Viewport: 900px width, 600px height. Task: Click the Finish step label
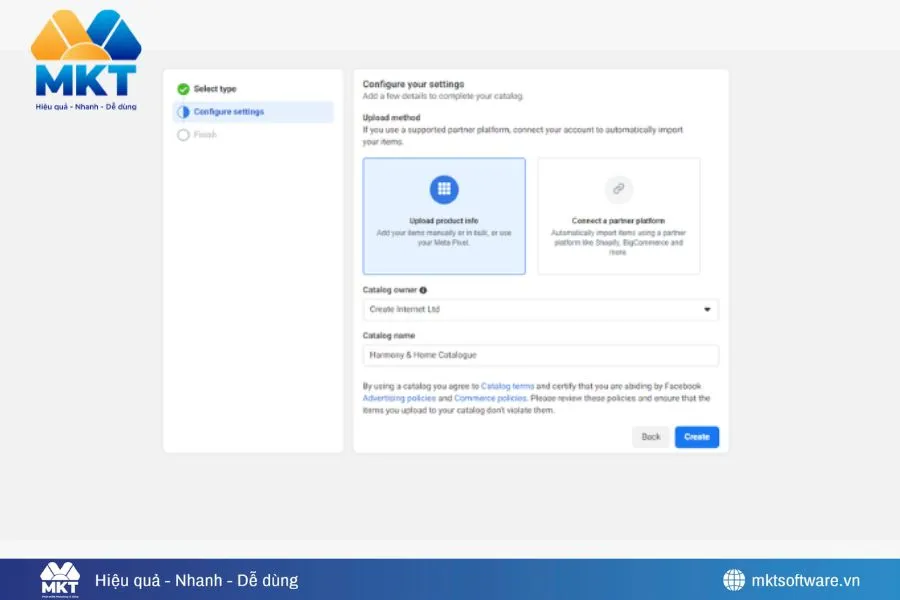(x=203, y=136)
